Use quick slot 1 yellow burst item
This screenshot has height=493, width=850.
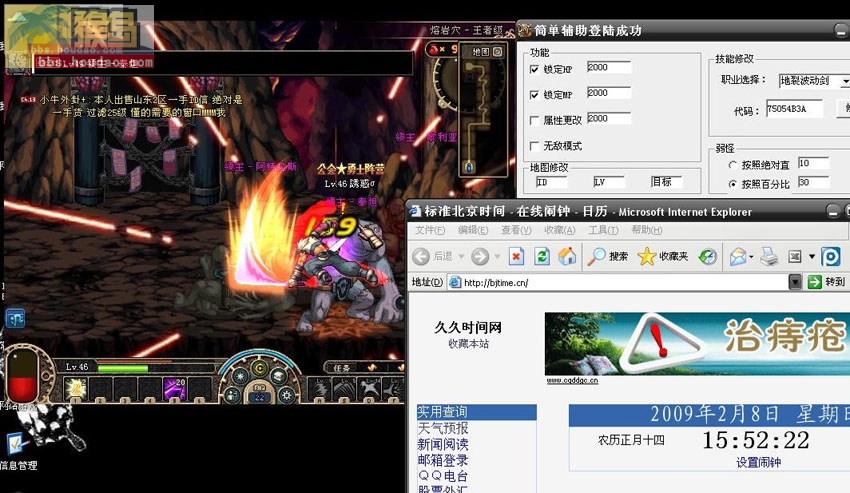click(75, 389)
